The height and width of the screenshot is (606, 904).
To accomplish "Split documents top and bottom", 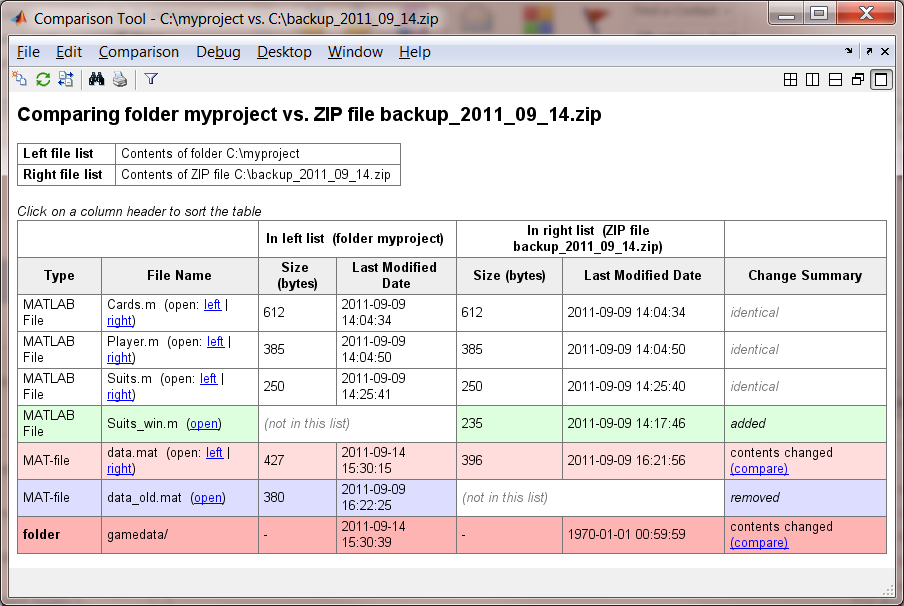I will [835, 80].
